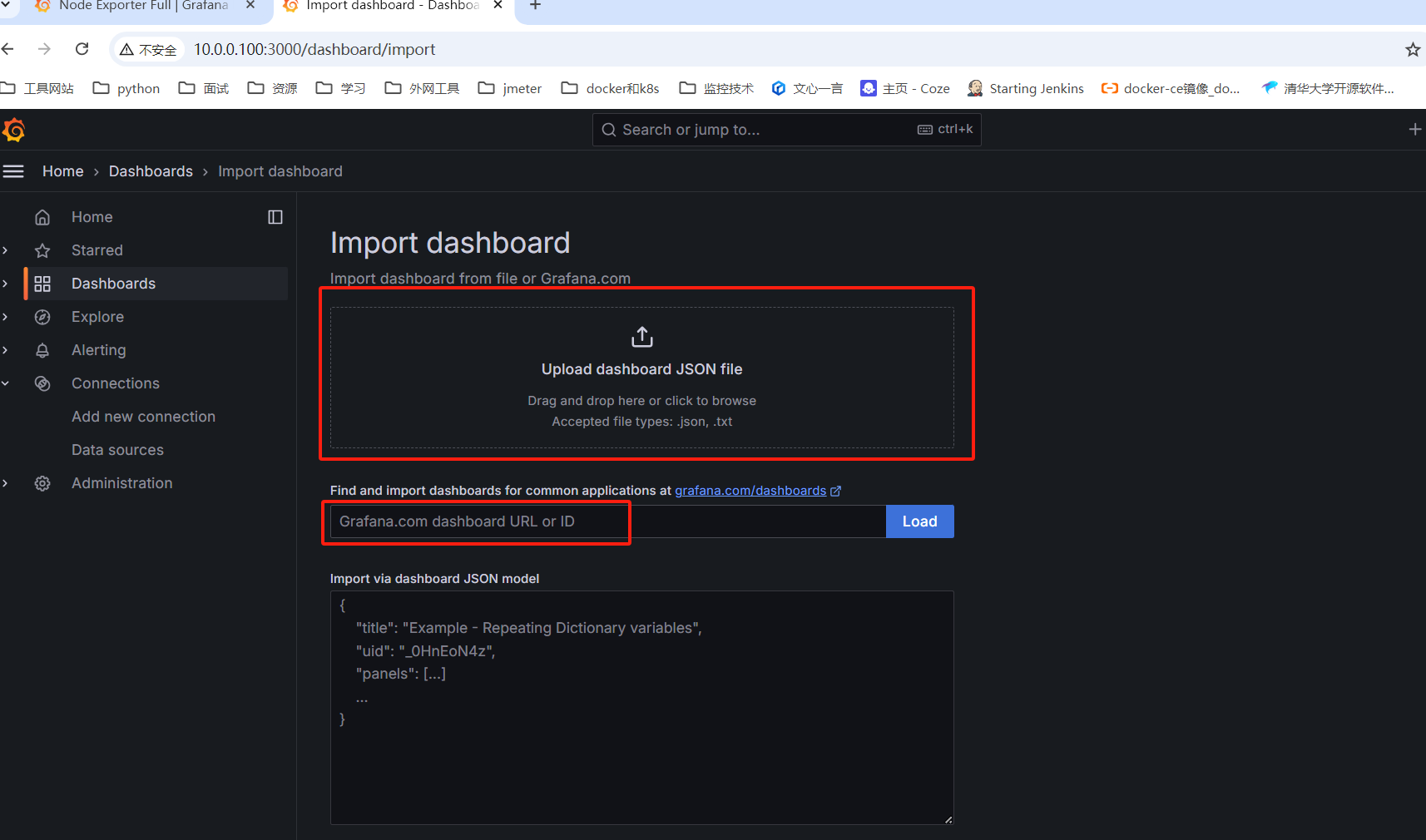Collapse the Connections sidebar section
This screenshot has height=840, width=1426.
5,383
